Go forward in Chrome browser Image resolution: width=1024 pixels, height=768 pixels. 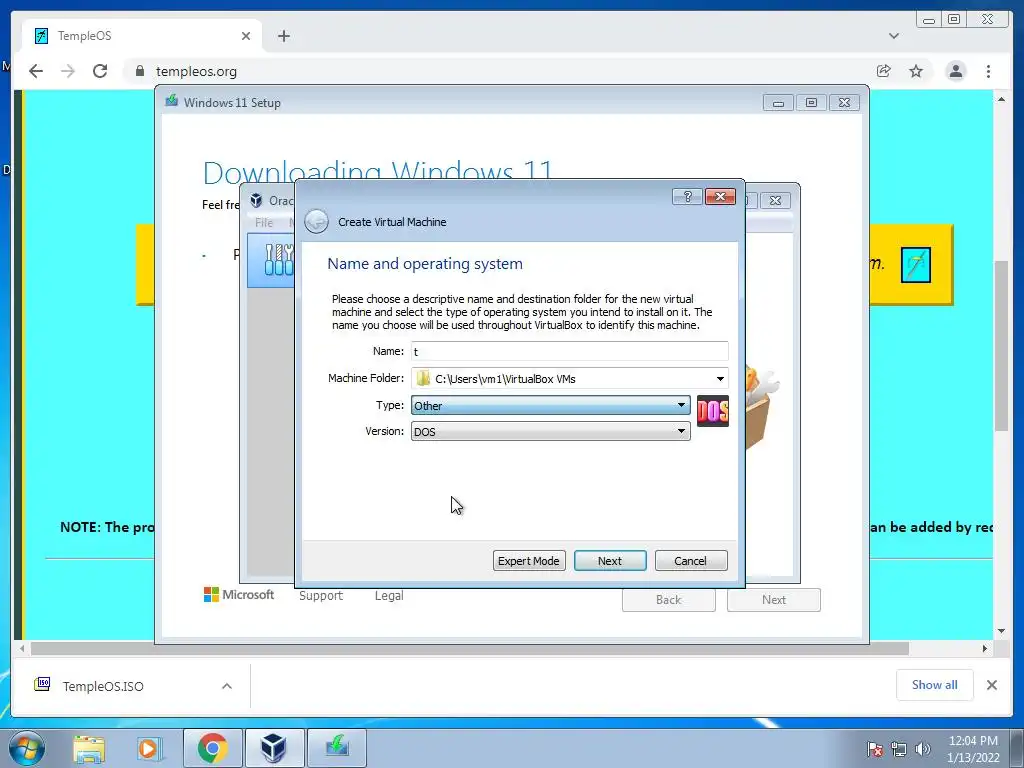[x=68, y=71]
